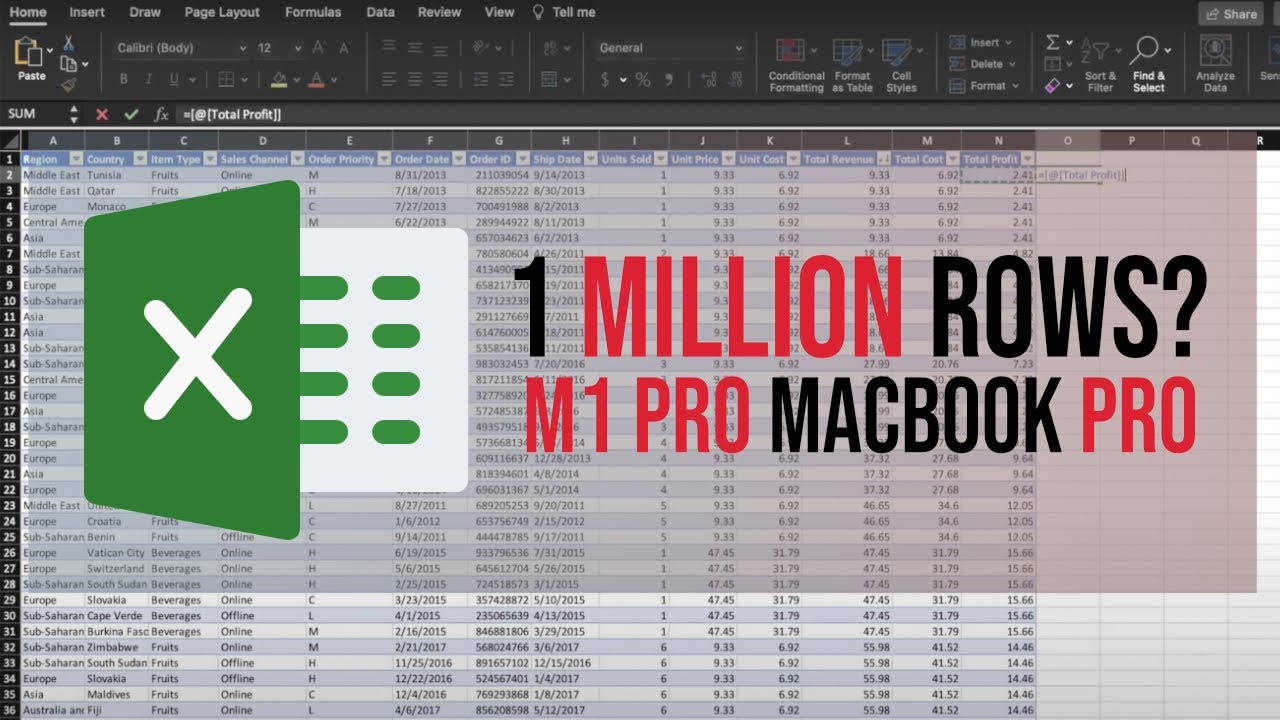
Task: Toggle Italic formatting
Action: 149,79
